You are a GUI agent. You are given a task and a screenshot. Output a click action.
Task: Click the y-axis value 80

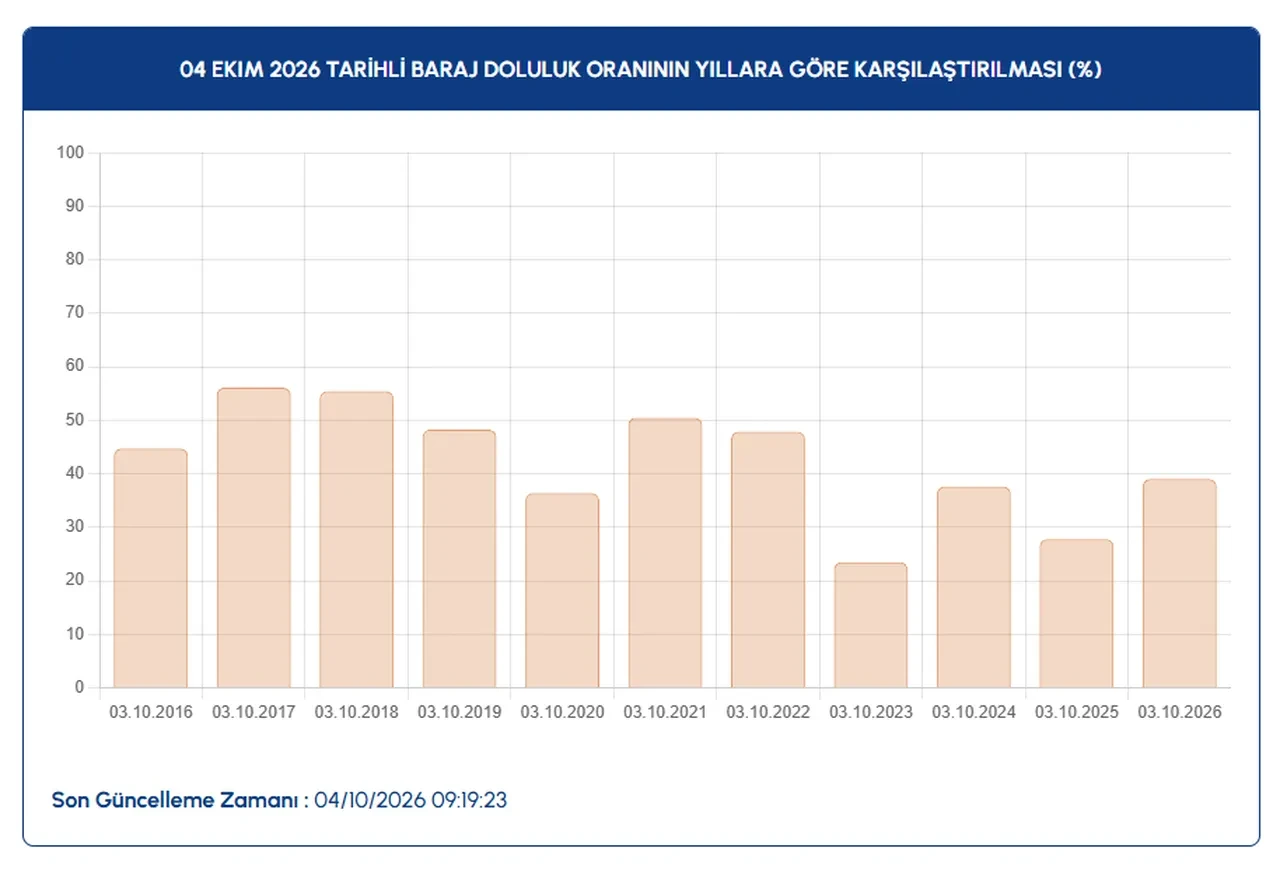click(75, 260)
